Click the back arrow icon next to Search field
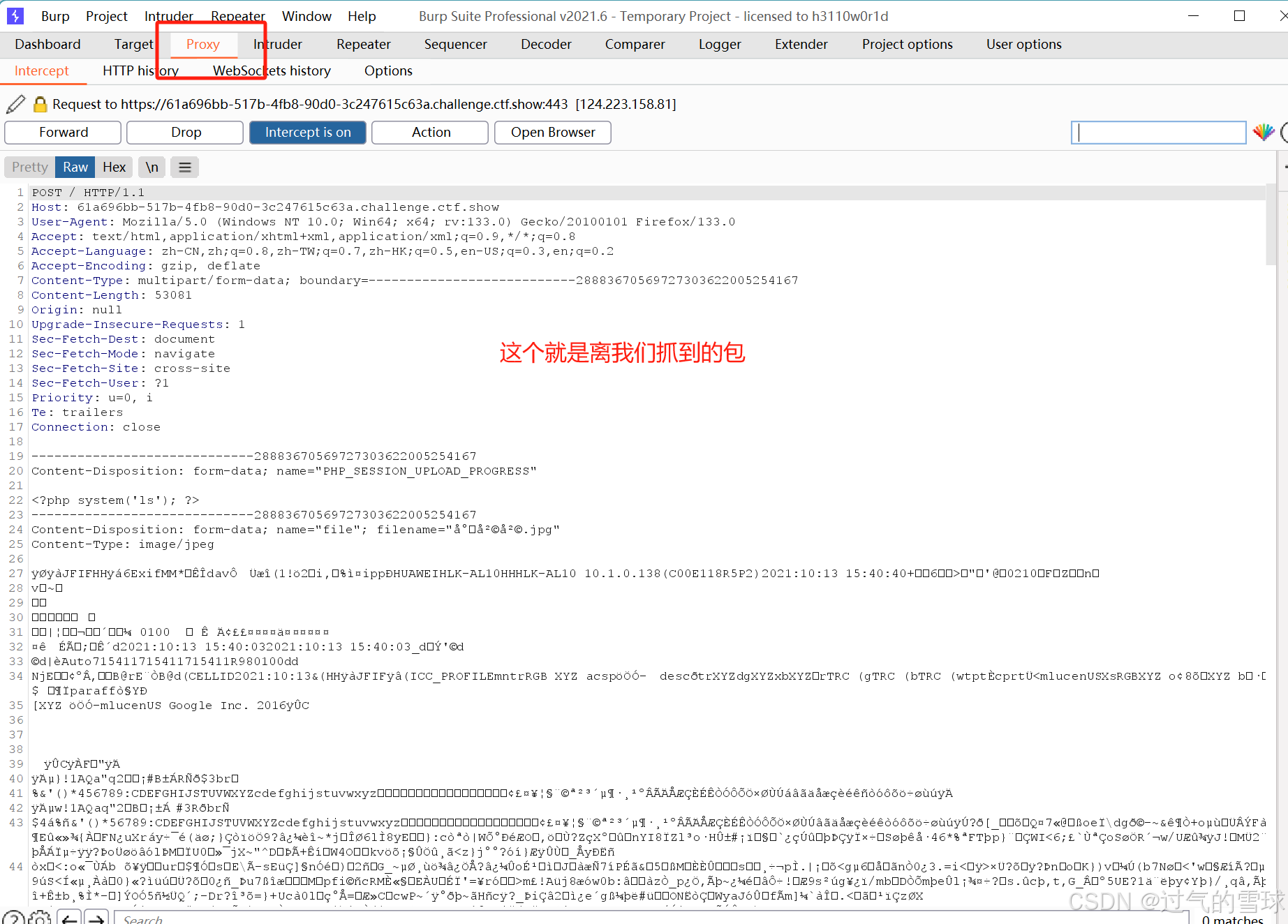Viewport: 1288px width, 924px height. (68, 919)
